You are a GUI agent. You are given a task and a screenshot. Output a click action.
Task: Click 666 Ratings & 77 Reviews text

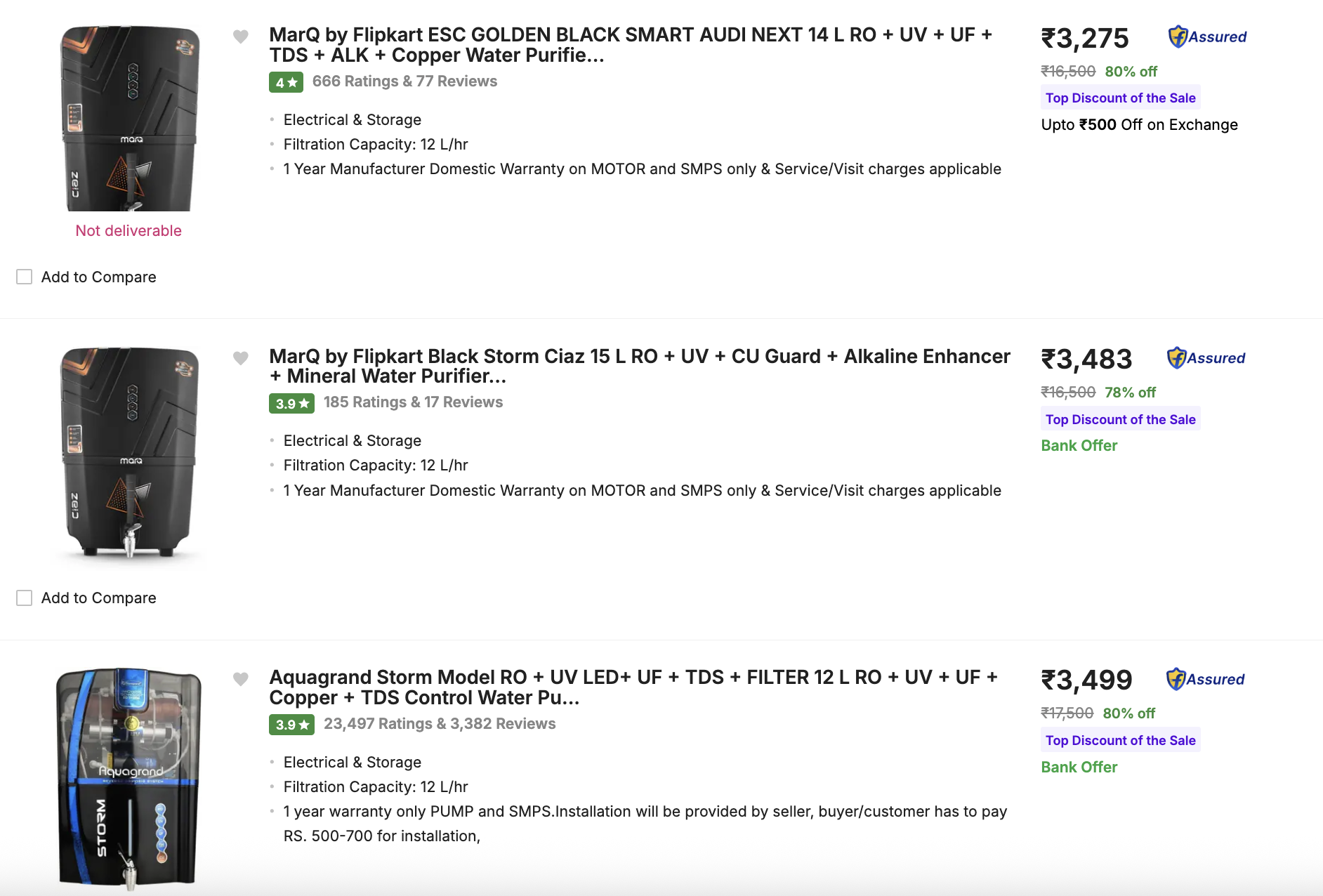tap(404, 81)
